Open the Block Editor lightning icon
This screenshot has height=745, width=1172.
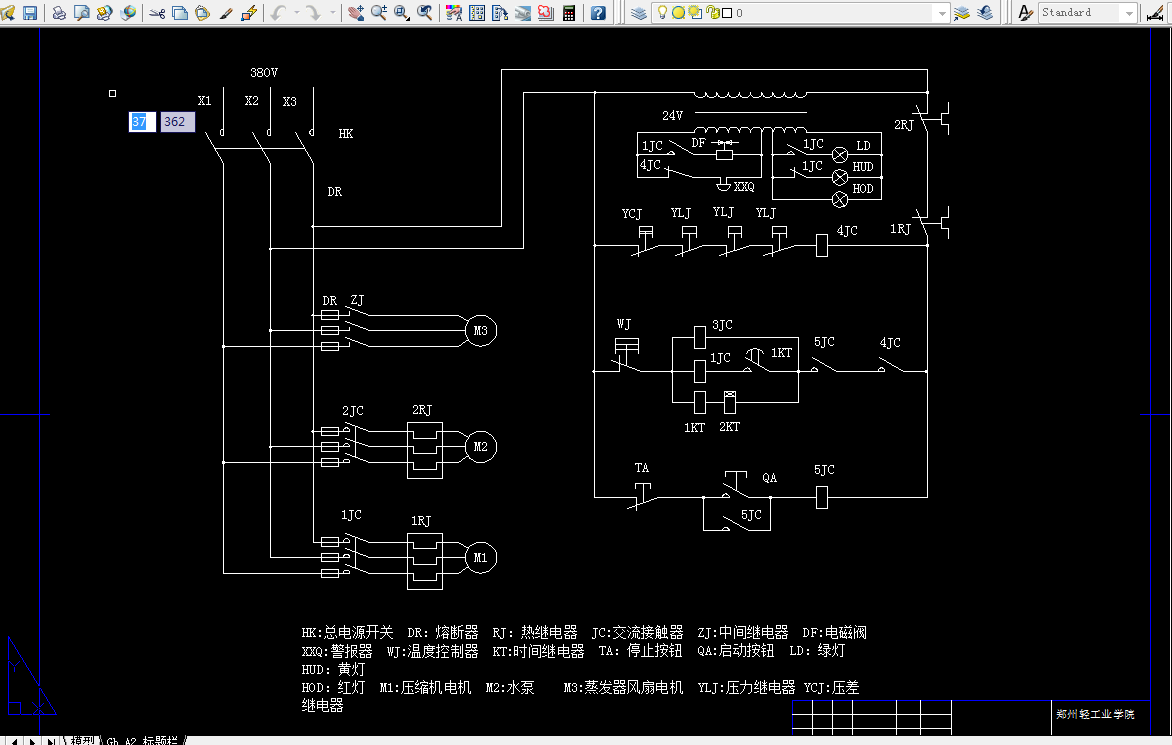click(x=249, y=13)
